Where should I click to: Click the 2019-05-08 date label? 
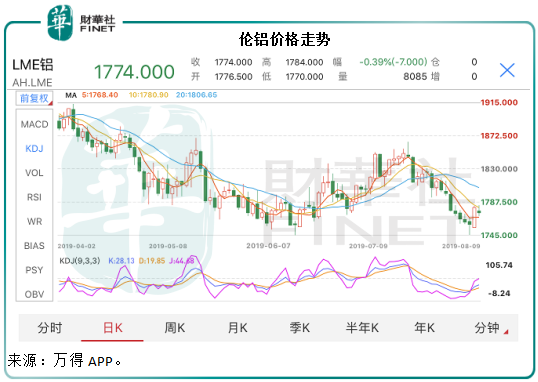click(x=168, y=246)
